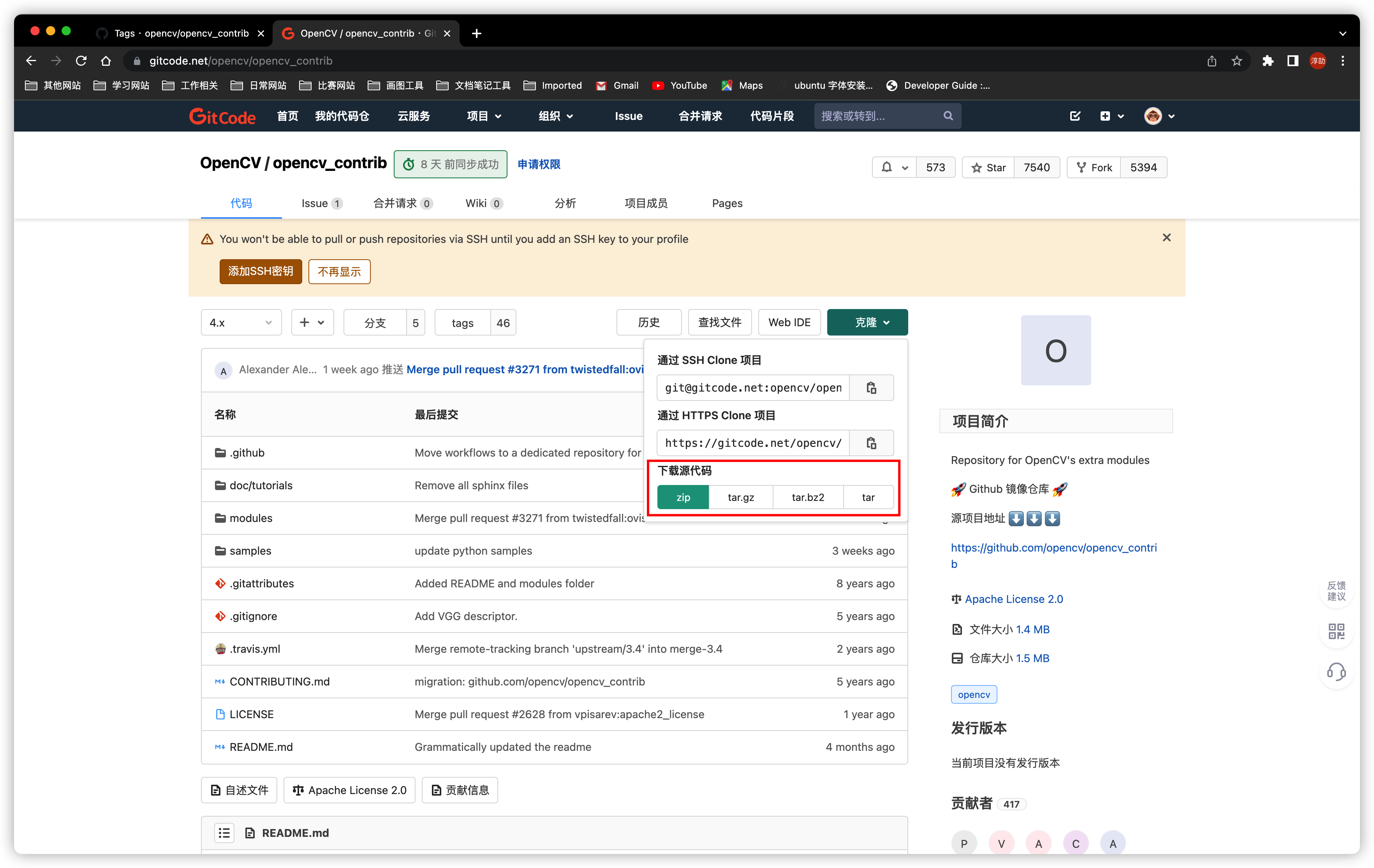Image resolution: width=1374 pixels, height=868 pixels.
Task: Expand notification settings dropdown arrow
Action: (x=904, y=168)
